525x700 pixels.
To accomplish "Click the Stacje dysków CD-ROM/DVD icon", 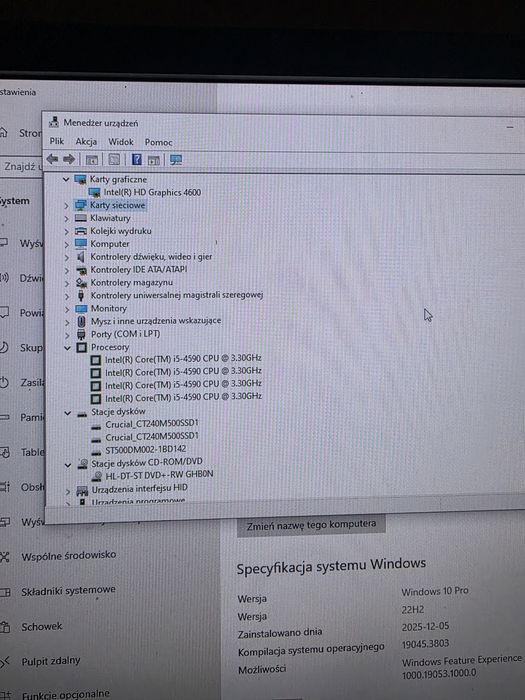I will pos(83,464).
